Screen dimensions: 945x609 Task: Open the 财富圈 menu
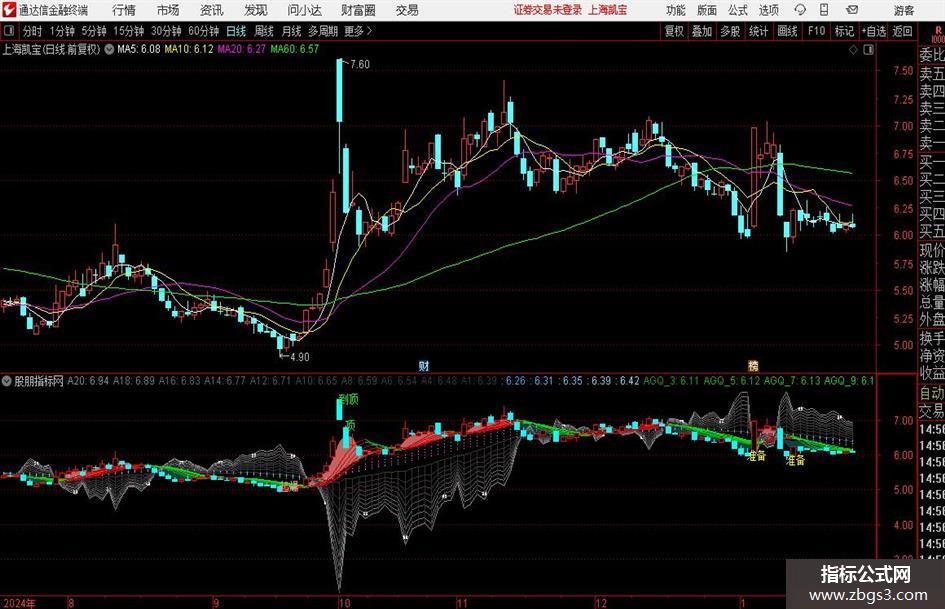[x=358, y=10]
